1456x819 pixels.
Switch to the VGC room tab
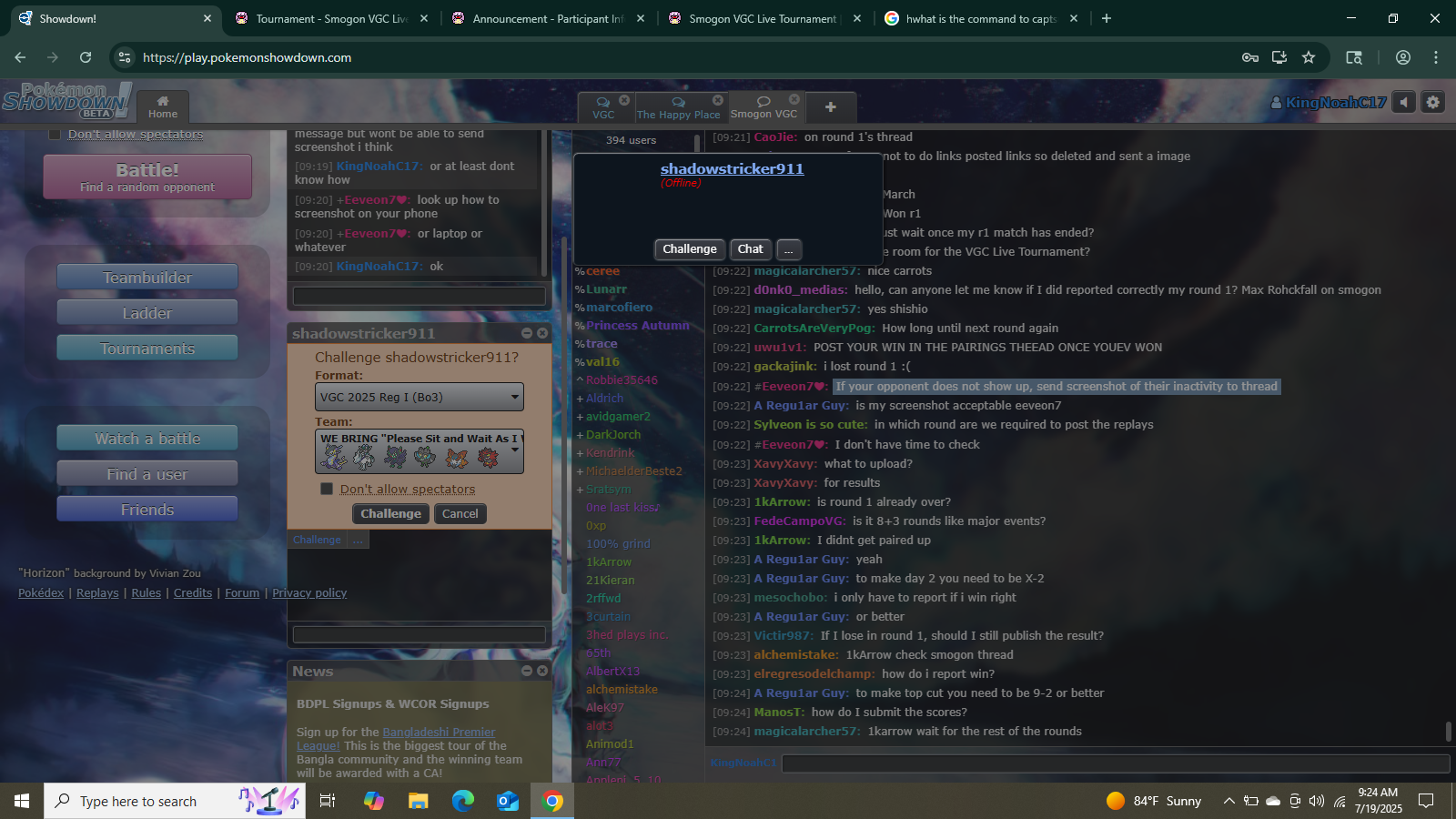coord(604,107)
